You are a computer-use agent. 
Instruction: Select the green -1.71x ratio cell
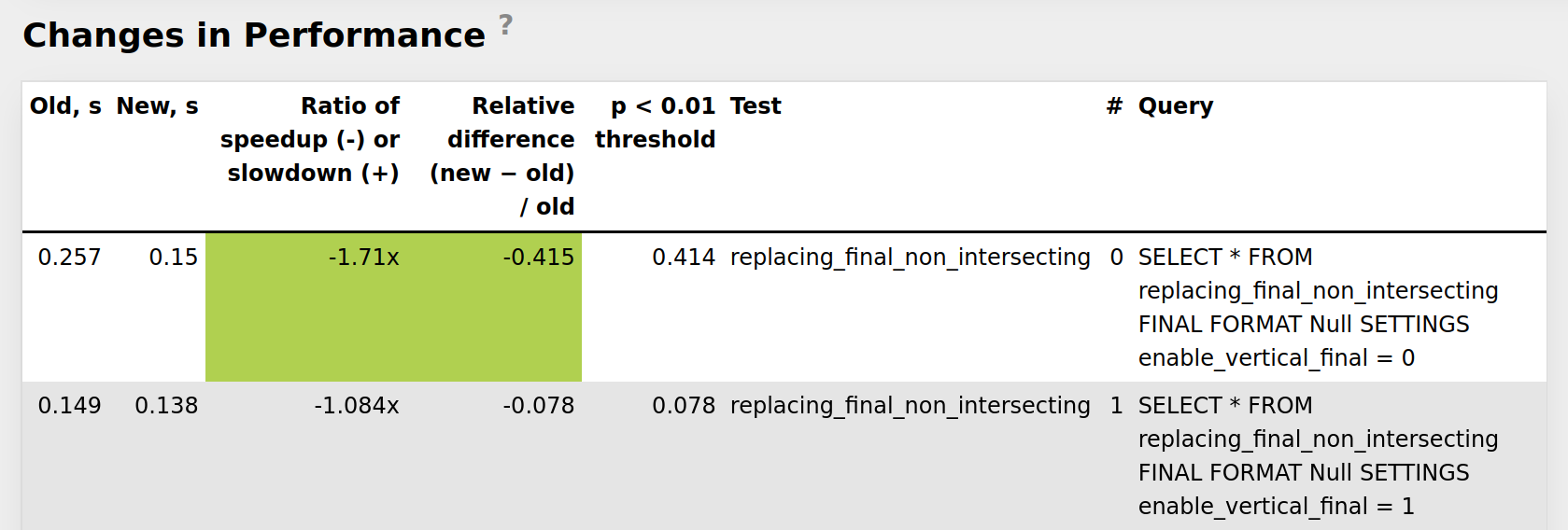pyautogui.click(x=306, y=307)
